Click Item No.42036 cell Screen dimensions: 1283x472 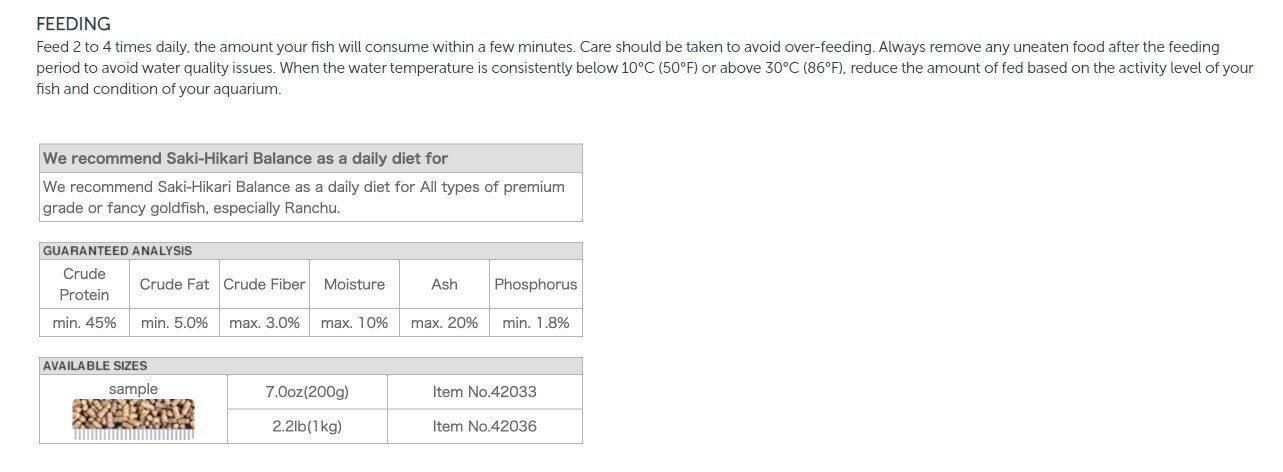click(x=484, y=426)
